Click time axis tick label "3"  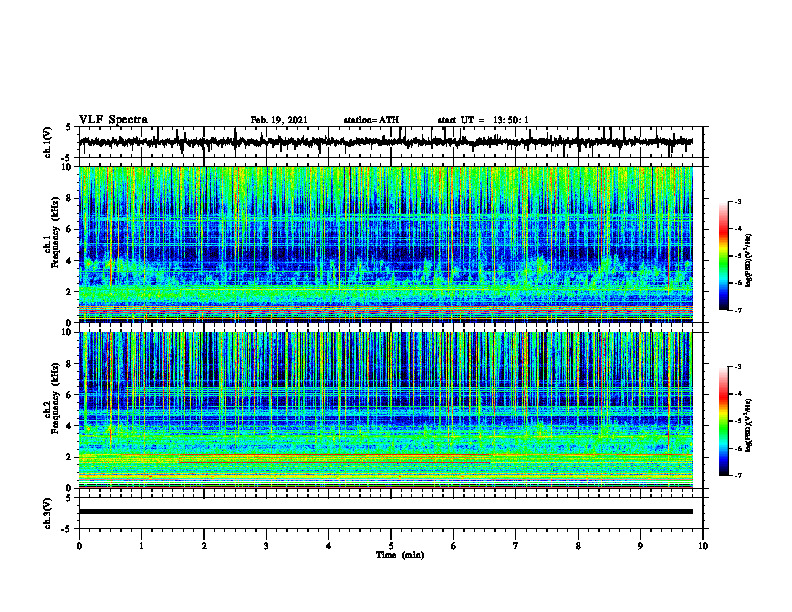(x=266, y=546)
